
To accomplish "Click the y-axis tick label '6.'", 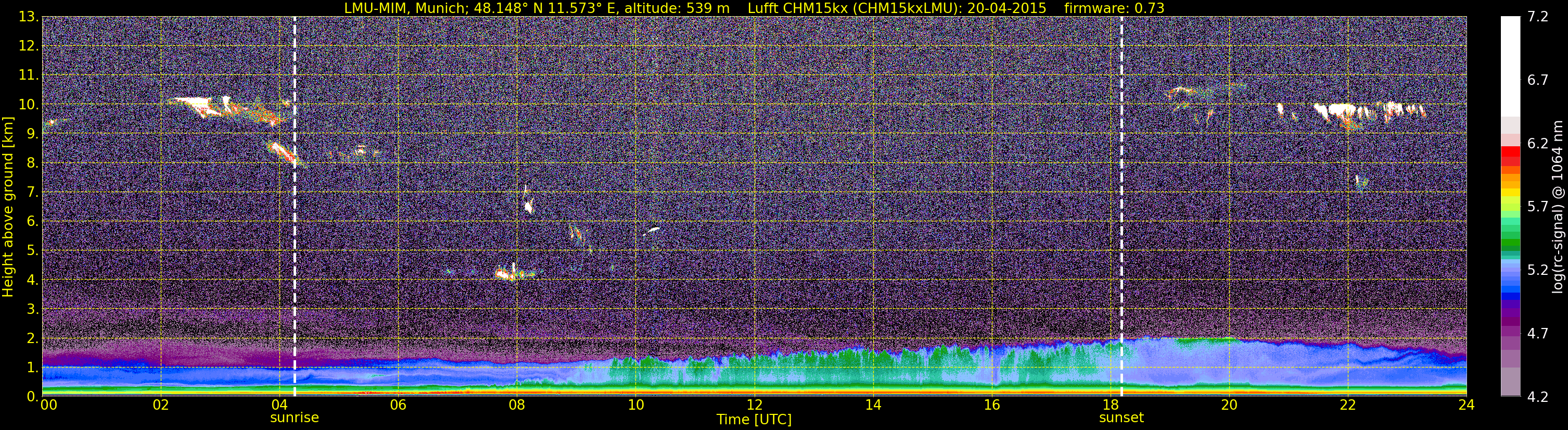I will (32, 221).
